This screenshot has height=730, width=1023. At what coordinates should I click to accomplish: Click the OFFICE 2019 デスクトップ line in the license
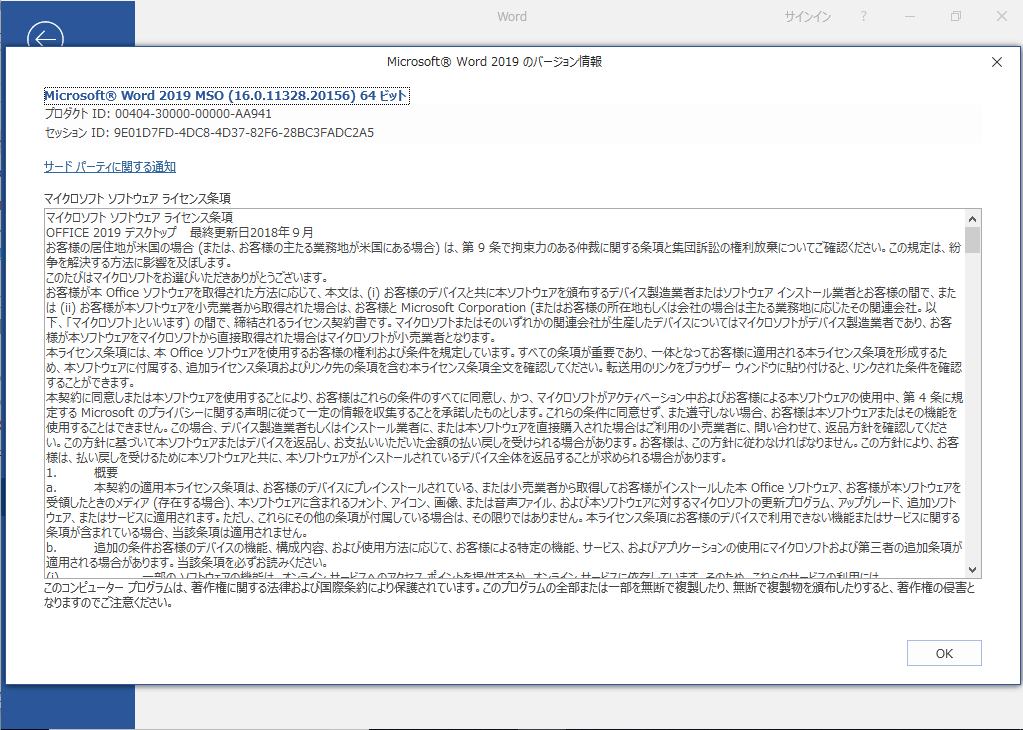tap(179, 232)
